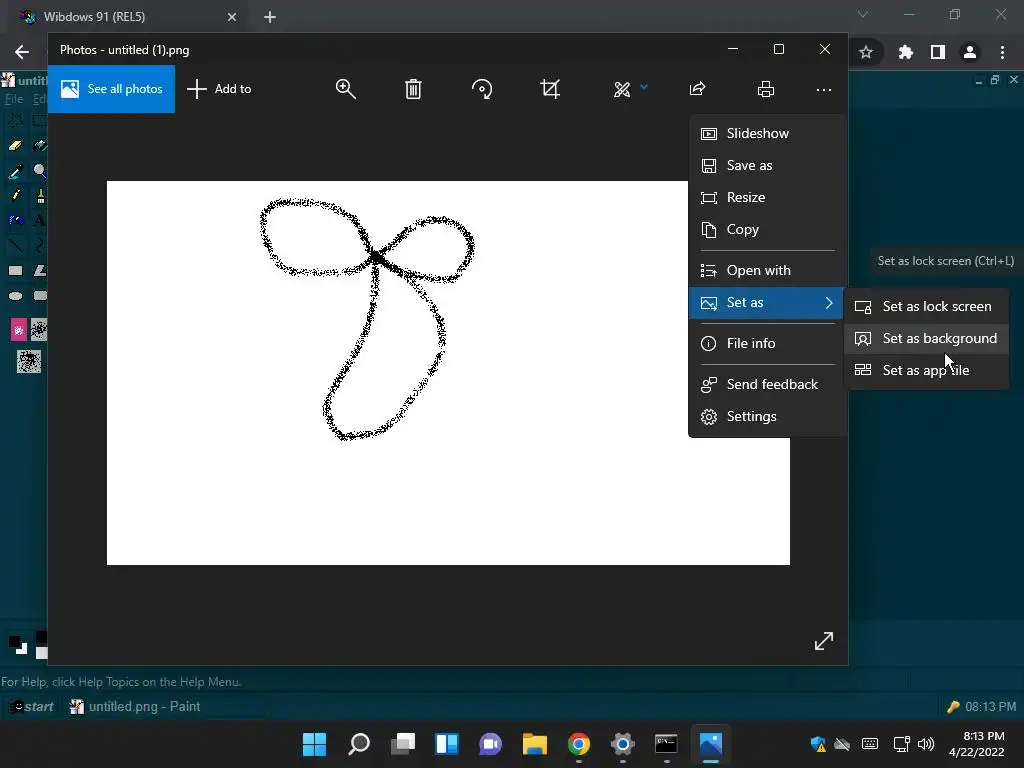Select the Brush tool in Paint
The height and width of the screenshot is (768, 1024).
tap(39, 195)
